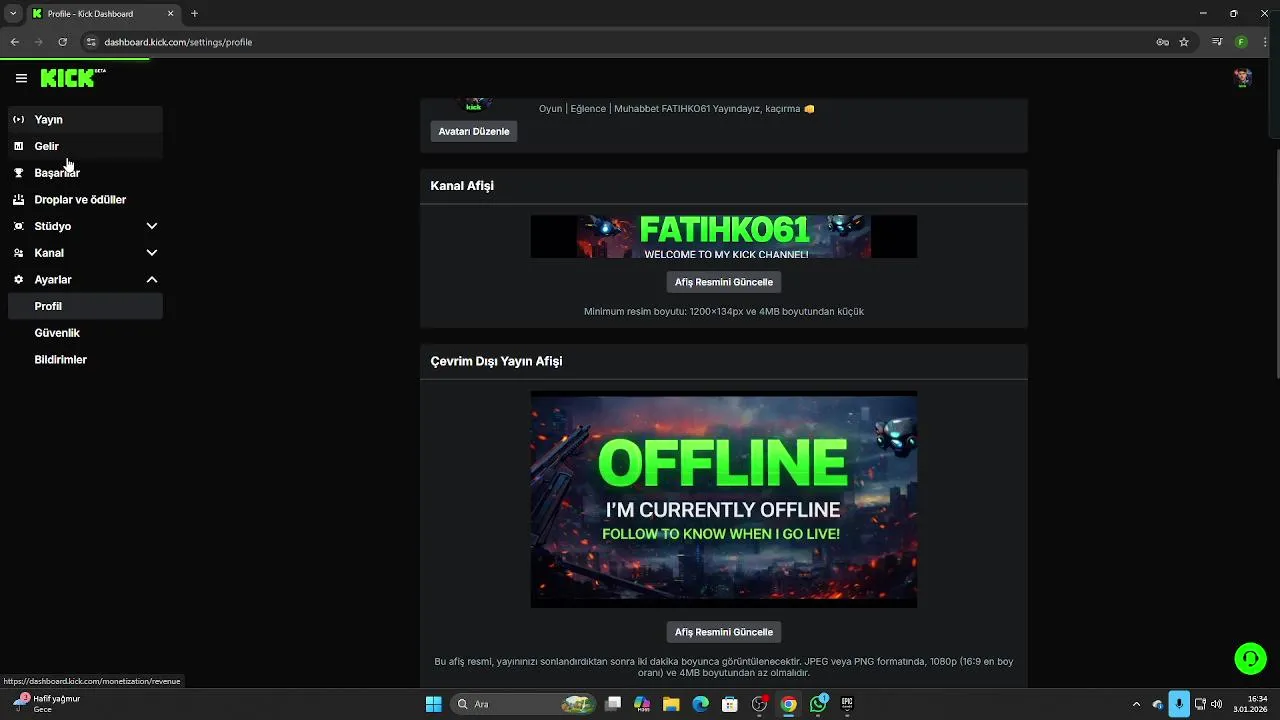Click the address bar URL field
1280x720 pixels.
620,42
